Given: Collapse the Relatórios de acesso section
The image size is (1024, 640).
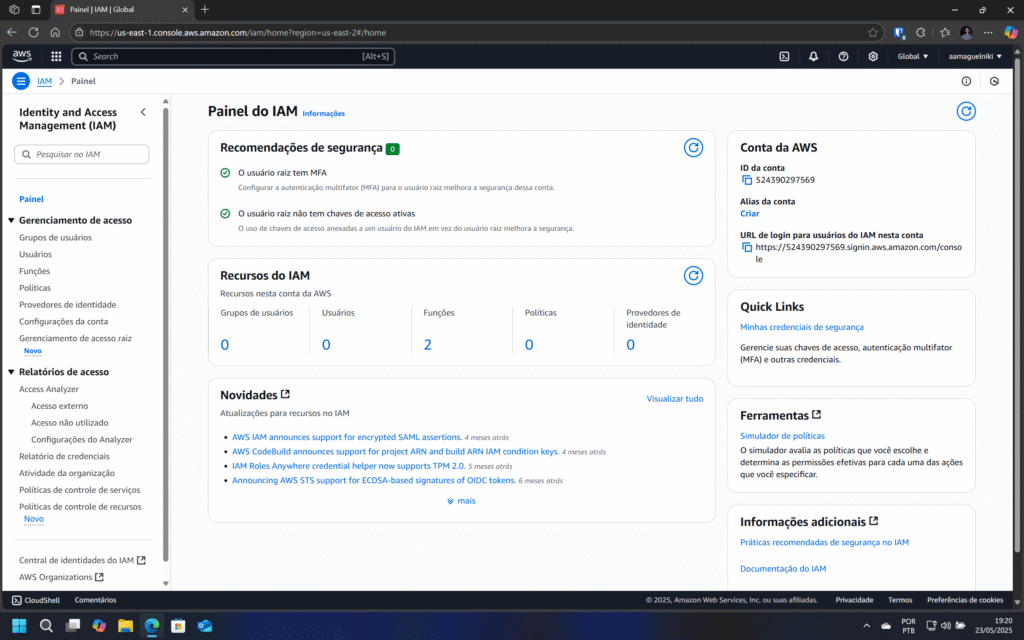Looking at the screenshot, I should coord(11,372).
